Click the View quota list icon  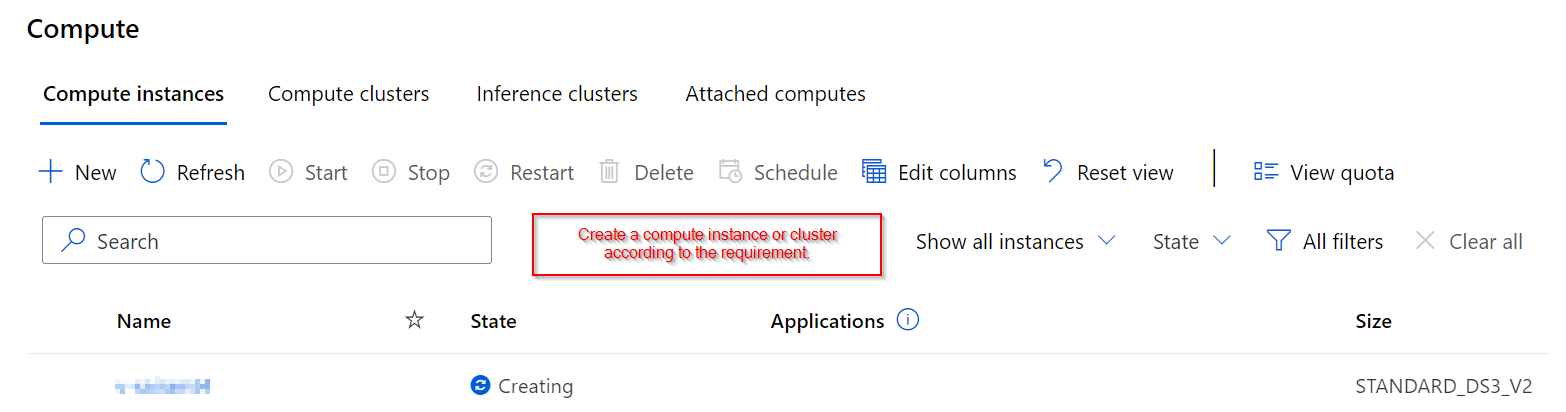tap(1266, 172)
